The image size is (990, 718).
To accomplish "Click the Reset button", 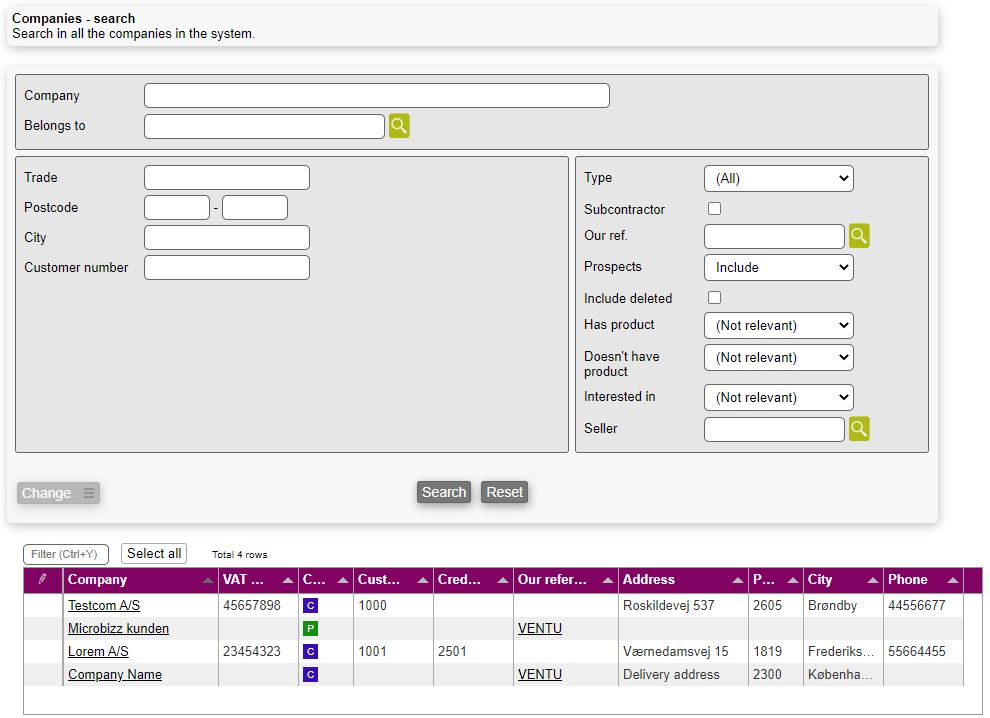I will (x=505, y=492).
